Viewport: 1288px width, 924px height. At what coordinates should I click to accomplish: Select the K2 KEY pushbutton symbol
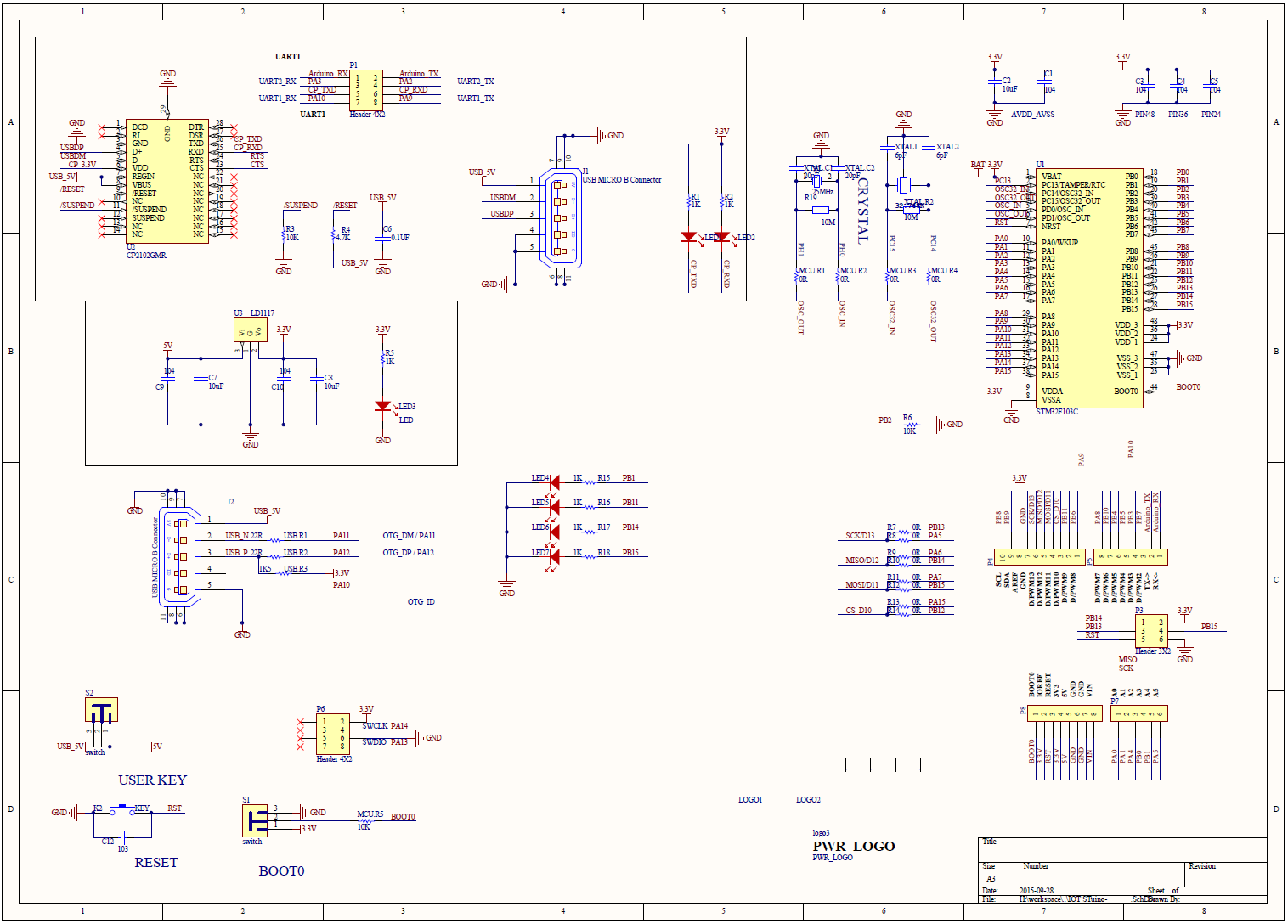point(123,810)
